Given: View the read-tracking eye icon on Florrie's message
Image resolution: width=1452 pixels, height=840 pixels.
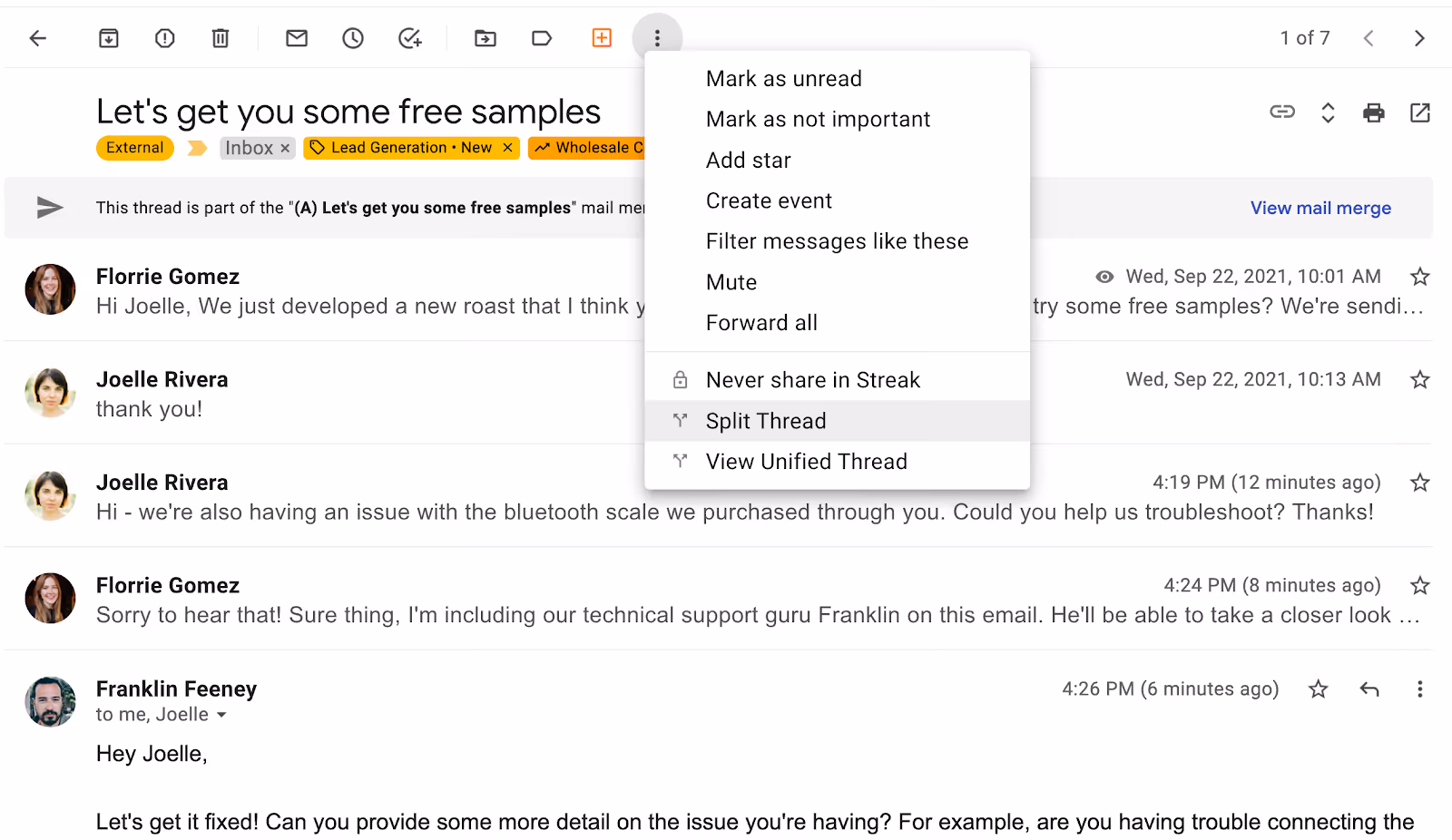Looking at the screenshot, I should point(1104,277).
